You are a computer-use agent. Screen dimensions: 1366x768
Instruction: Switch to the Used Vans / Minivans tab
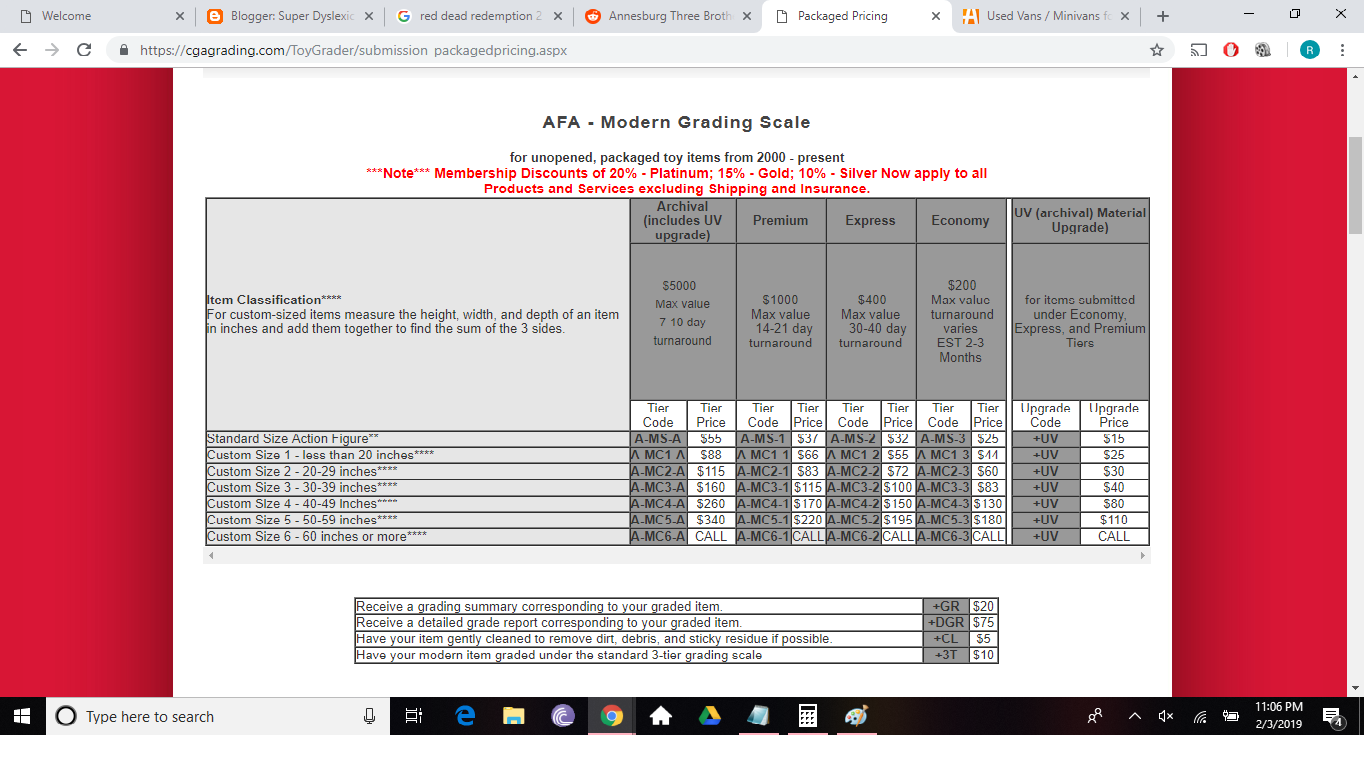point(1045,16)
